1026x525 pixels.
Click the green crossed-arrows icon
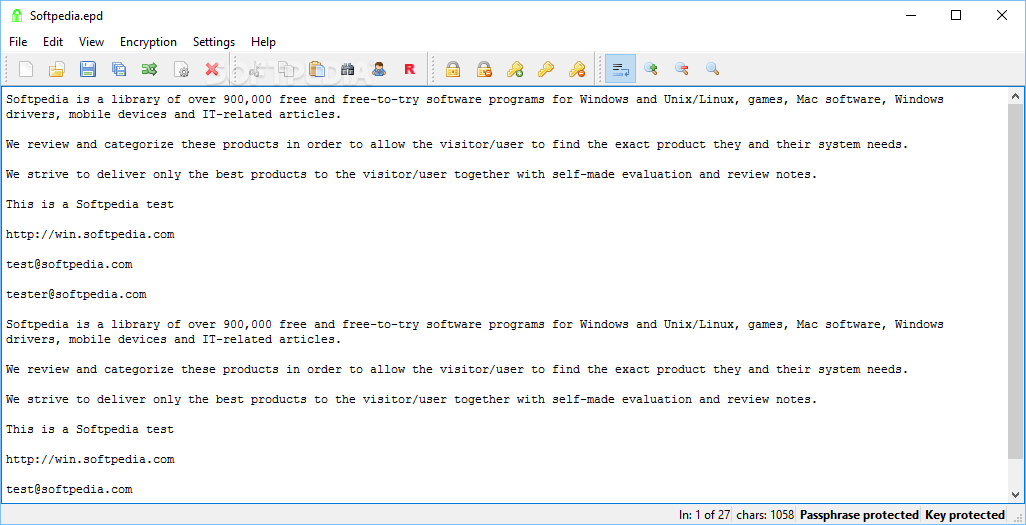tap(149, 69)
